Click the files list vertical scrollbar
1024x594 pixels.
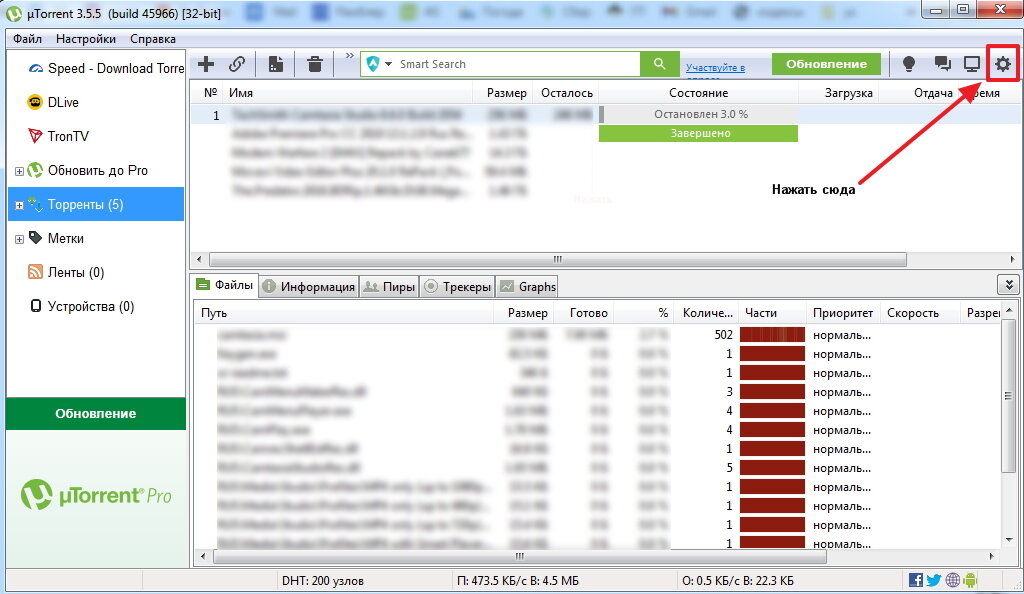coord(1009,397)
